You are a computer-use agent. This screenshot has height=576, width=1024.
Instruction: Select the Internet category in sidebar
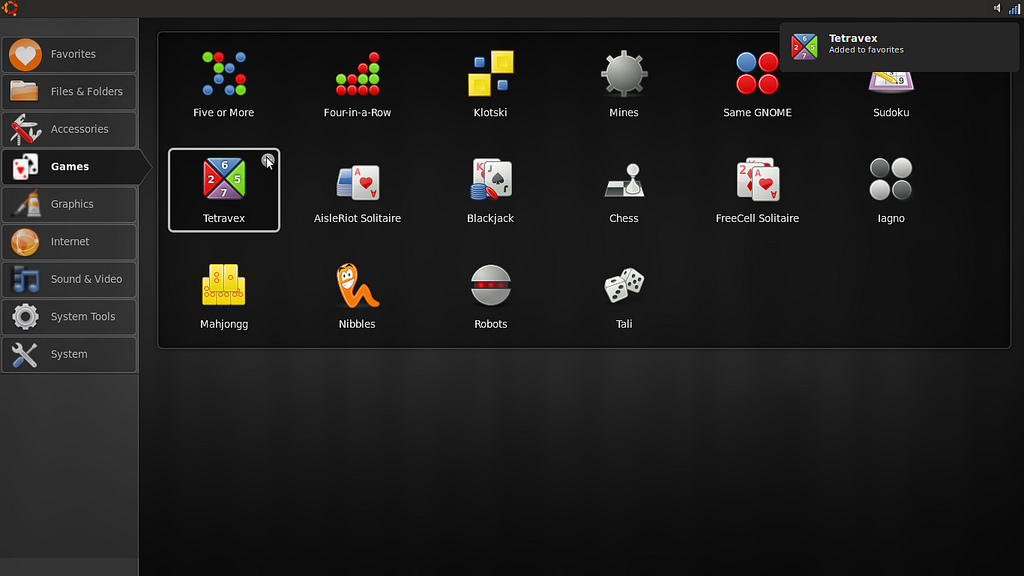tap(69, 242)
